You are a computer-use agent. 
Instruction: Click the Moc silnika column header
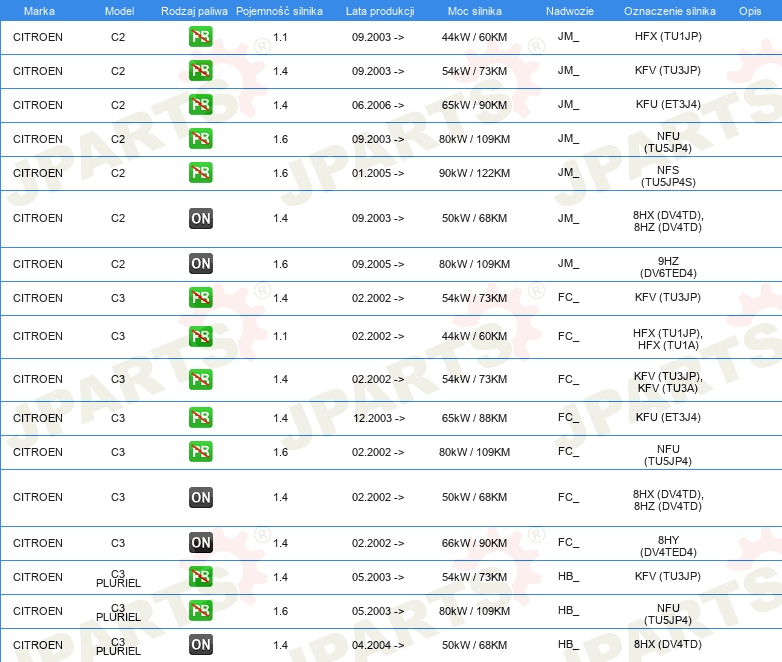point(475,10)
